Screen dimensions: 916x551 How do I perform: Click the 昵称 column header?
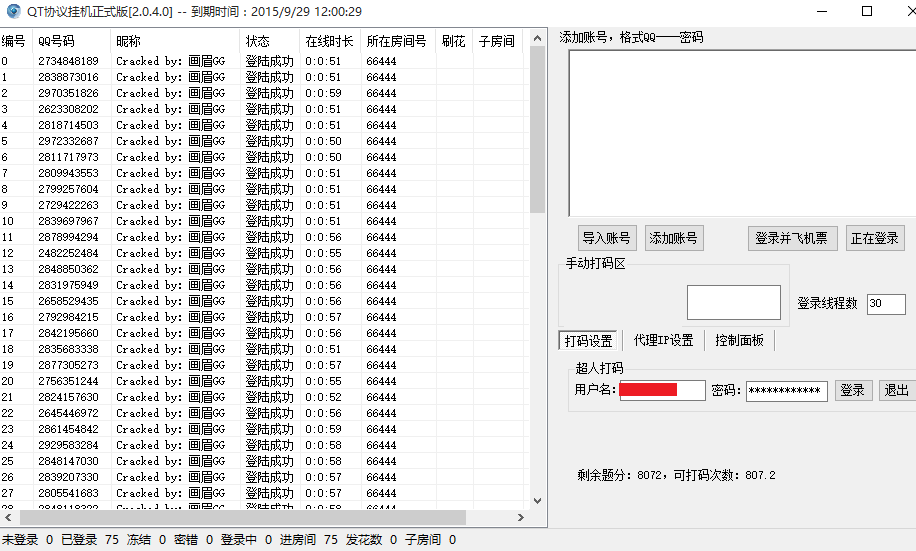(x=175, y=41)
